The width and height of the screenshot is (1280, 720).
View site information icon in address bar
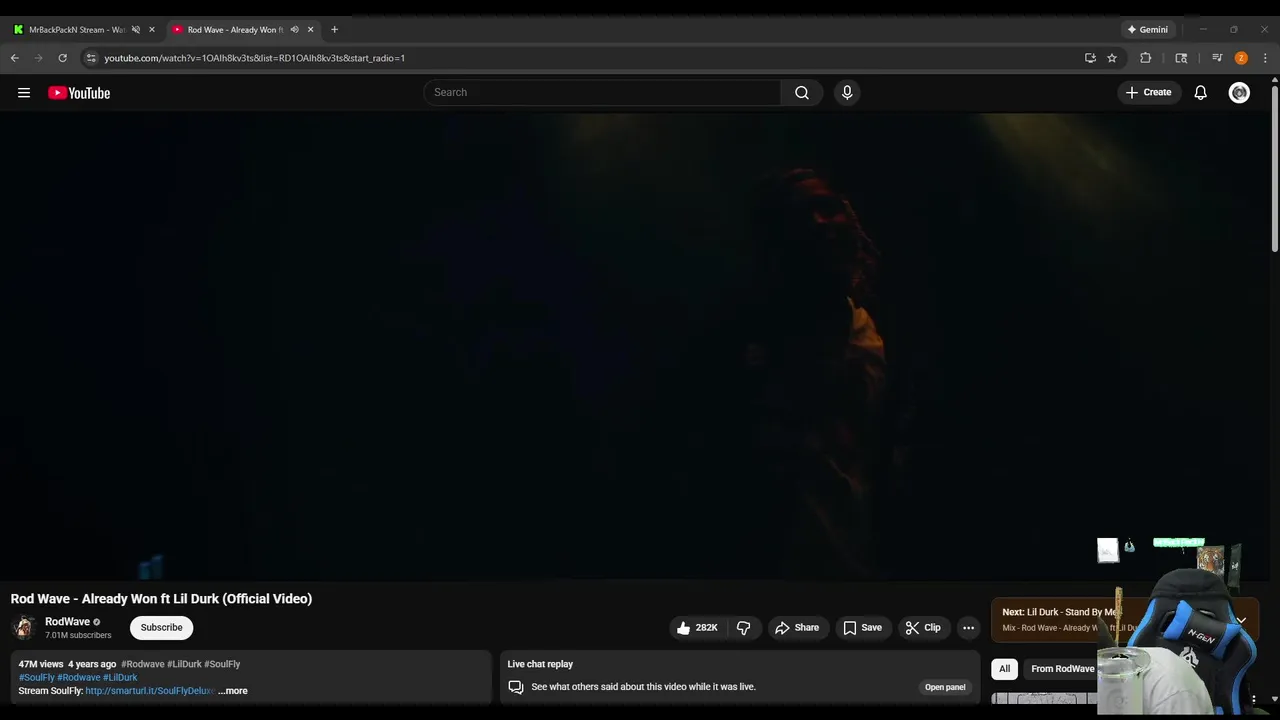click(91, 58)
